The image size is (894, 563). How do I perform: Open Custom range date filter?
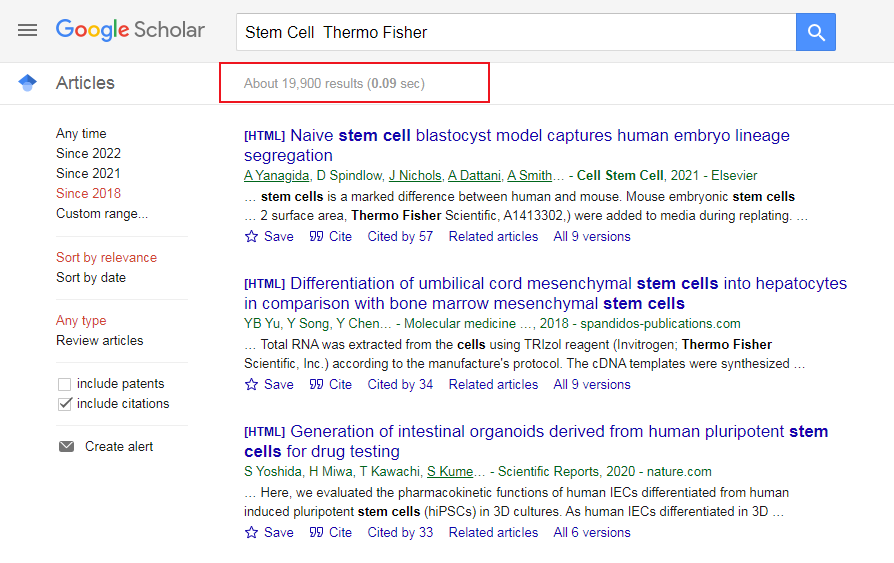click(102, 213)
